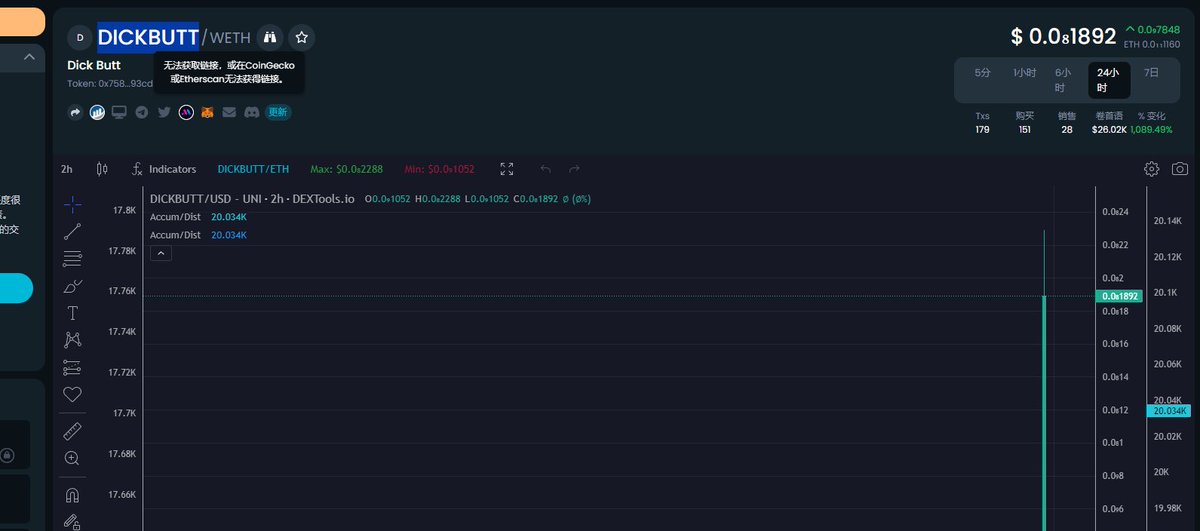
Task: Click the 更新 update button
Action: [x=278, y=112]
